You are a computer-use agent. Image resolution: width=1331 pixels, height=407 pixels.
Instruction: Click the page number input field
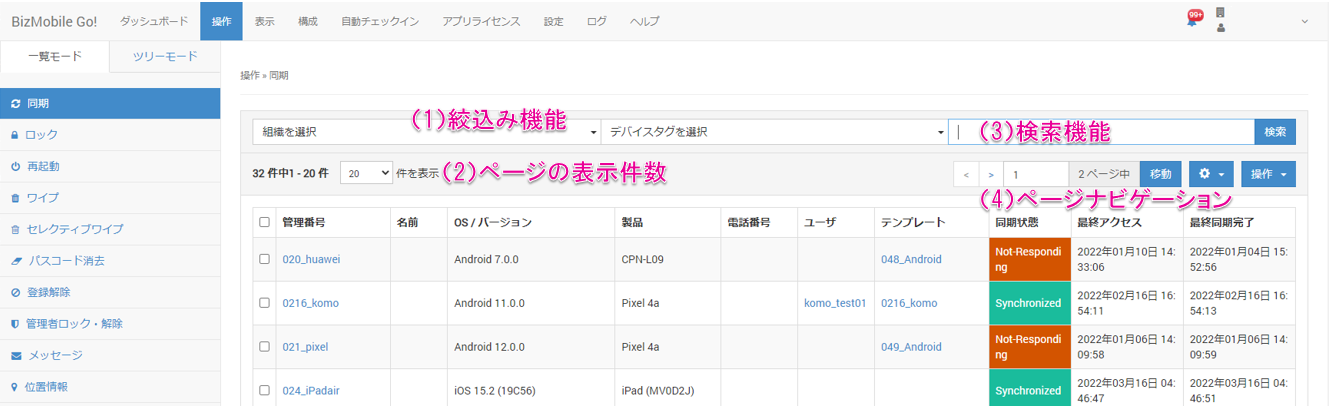point(1035,174)
